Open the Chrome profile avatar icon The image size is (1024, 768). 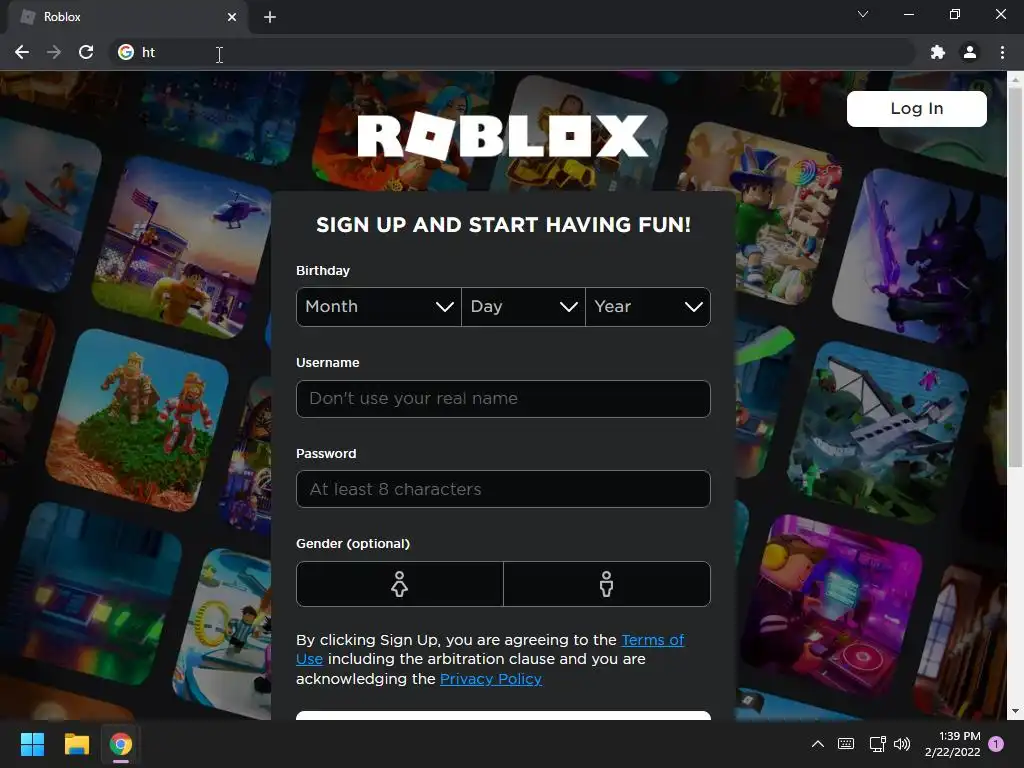tap(970, 52)
